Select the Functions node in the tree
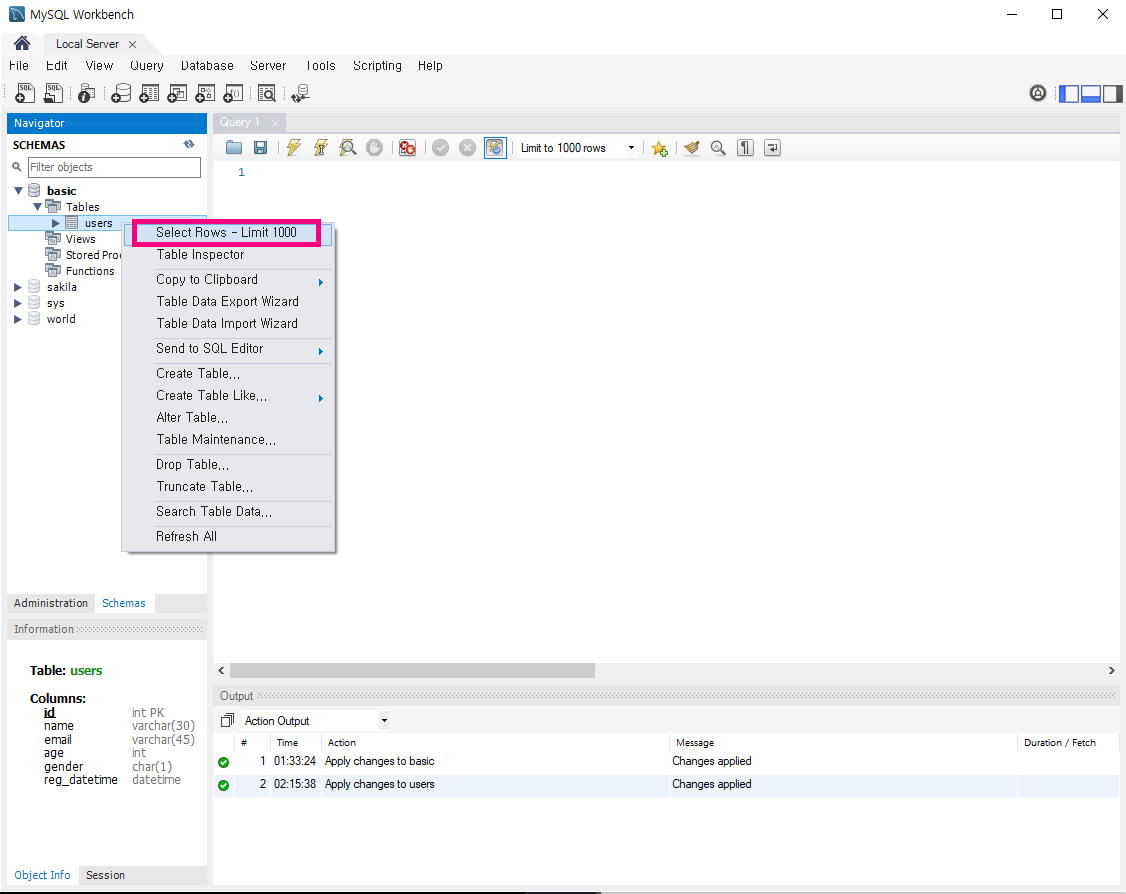 coord(90,271)
